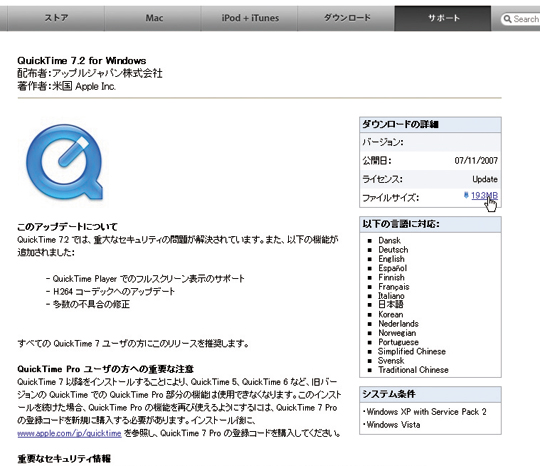Click the download arrow icon beside 19.3MB
The height and width of the screenshot is (466, 540).
tap(466, 195)
